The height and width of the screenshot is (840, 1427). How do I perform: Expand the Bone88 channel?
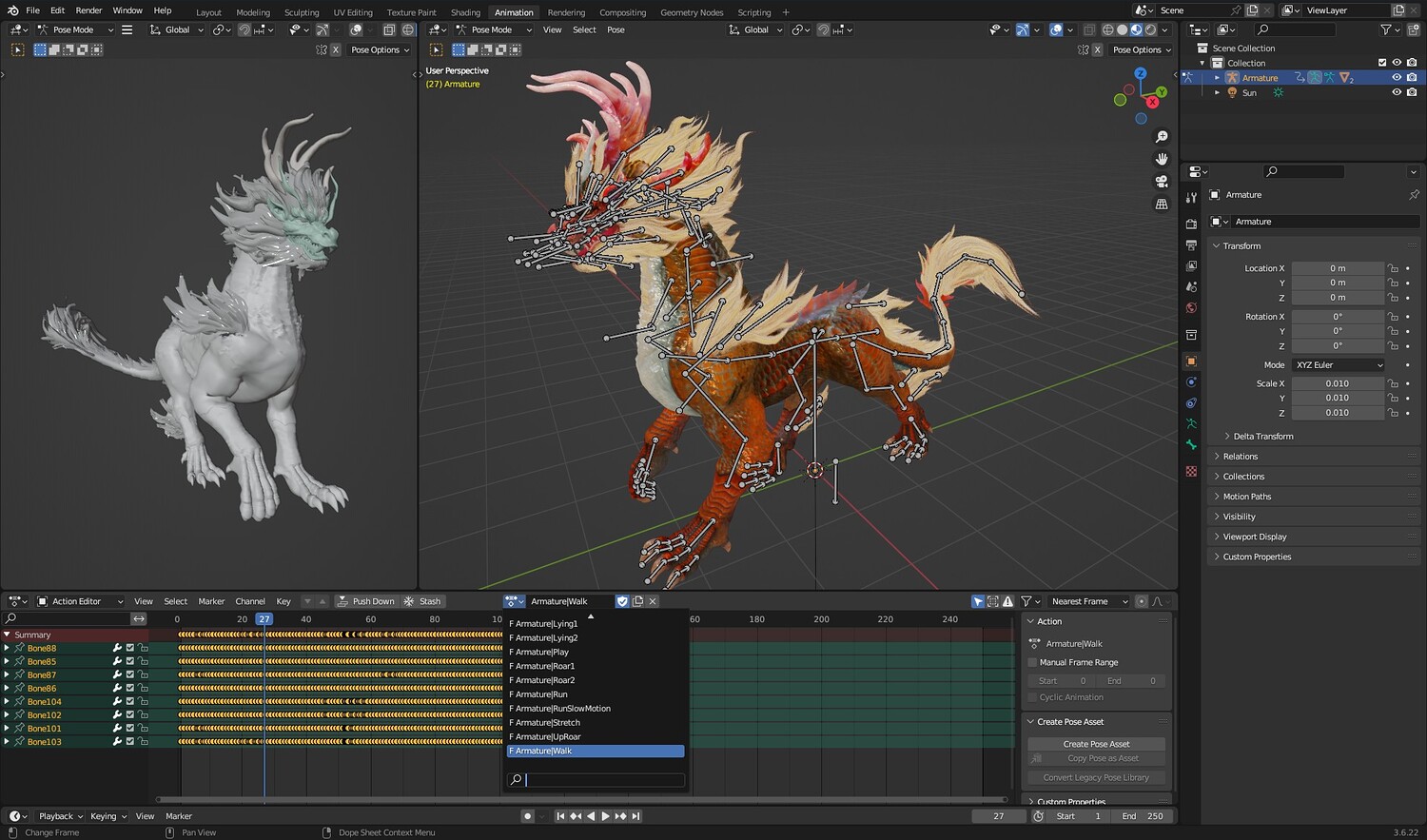7,648
